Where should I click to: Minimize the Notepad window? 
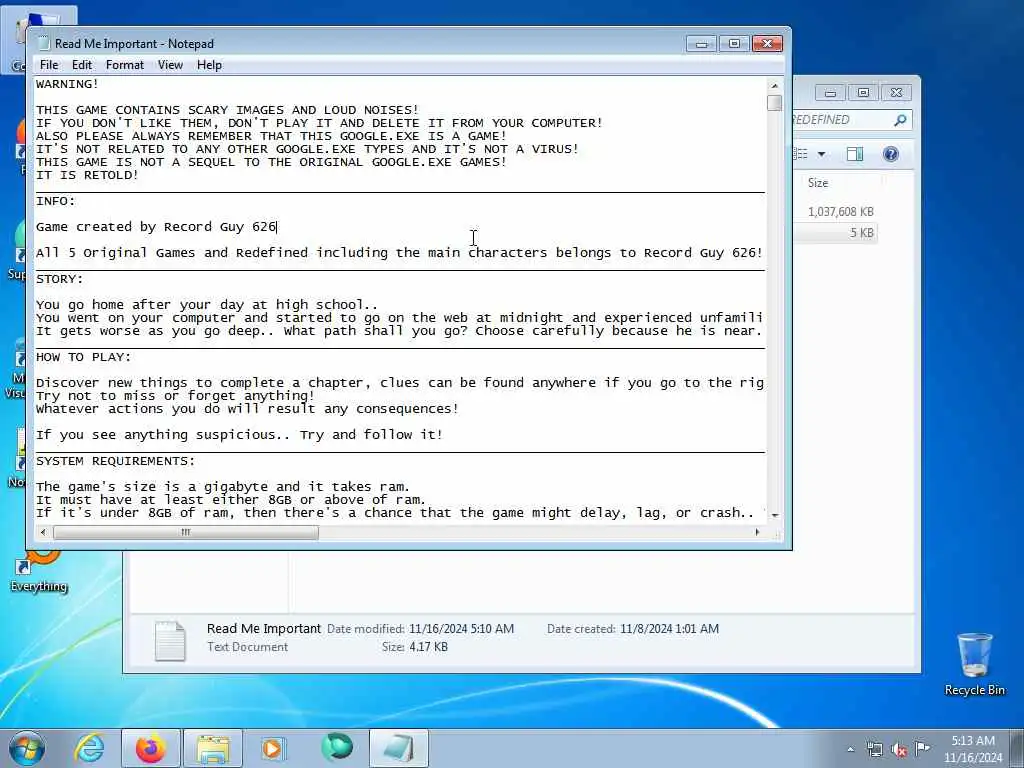701,44
